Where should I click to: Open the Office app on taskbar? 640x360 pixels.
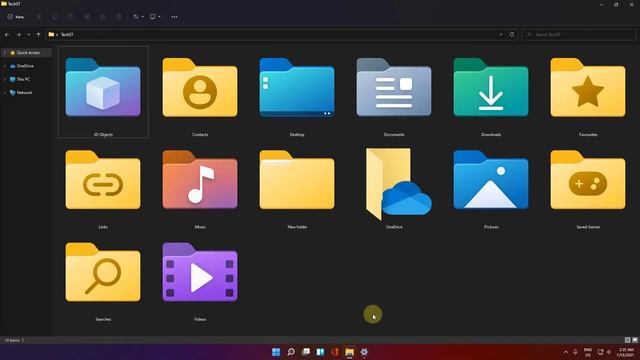(335, 352)
